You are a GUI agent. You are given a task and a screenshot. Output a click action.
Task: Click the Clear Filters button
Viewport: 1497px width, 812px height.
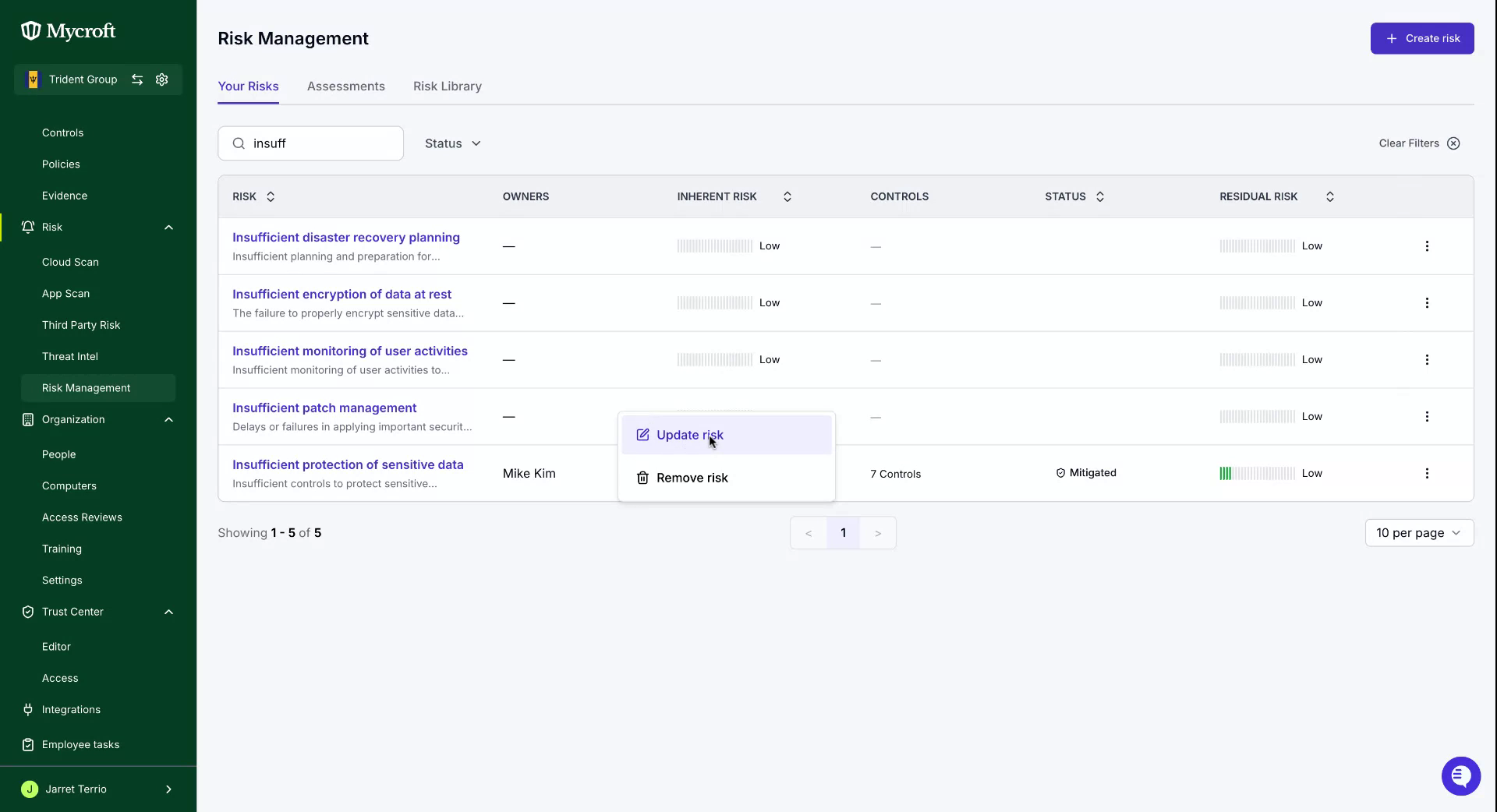[x=1419, y=143]
